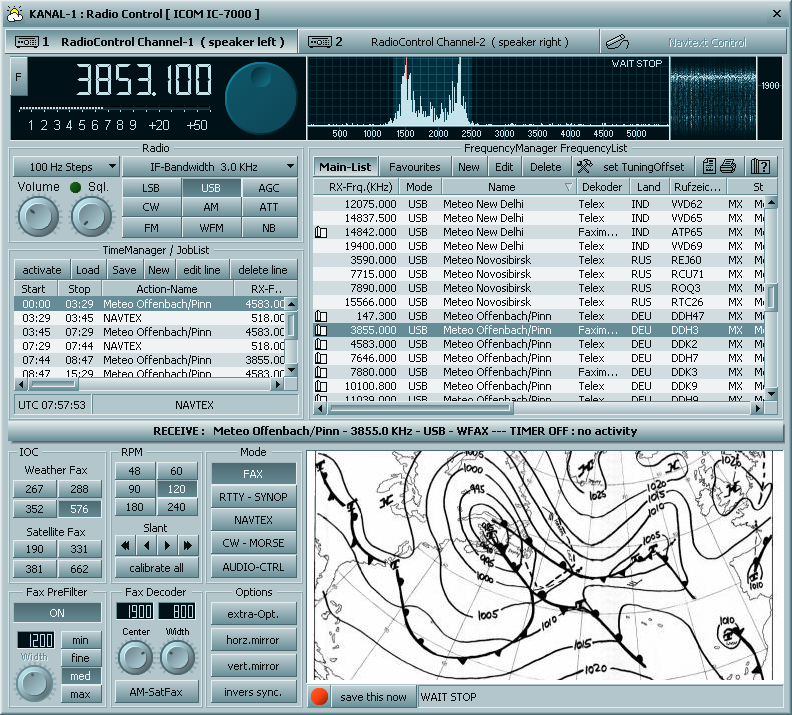Expand the IF-Bandwidth 3.0 KHz dropdown
Viewport: 792px width, 715px height.
(x=210, y=167)
